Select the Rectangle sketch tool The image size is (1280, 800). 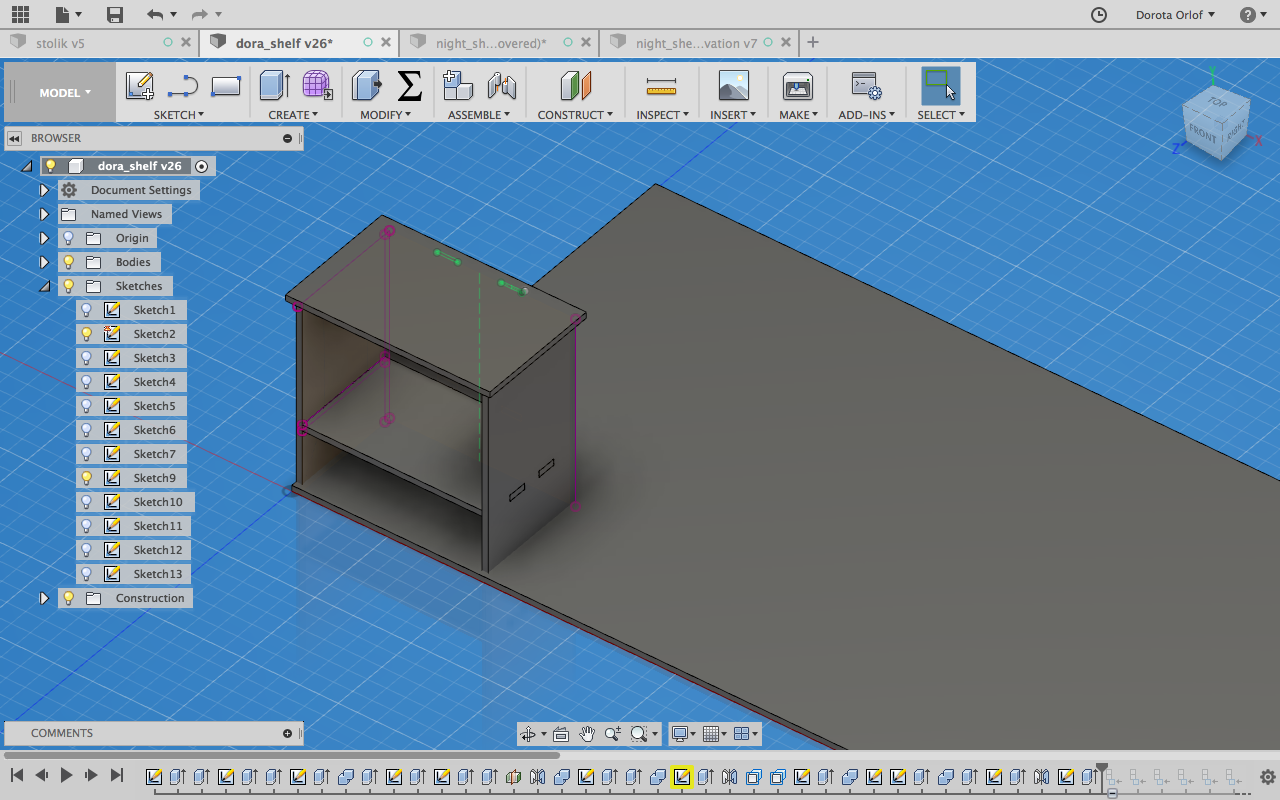click(226, 86)
